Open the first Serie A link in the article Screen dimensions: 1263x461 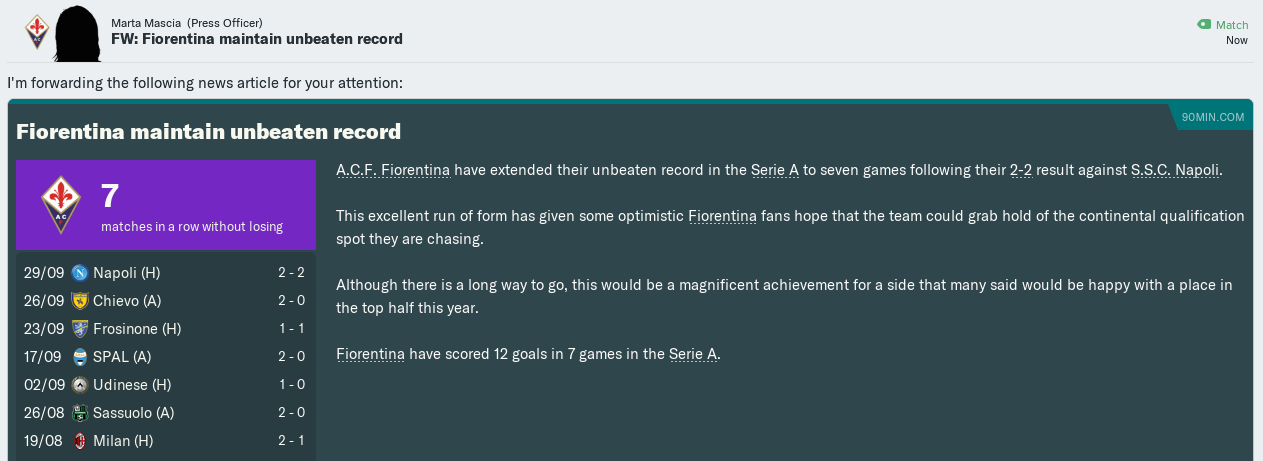774,170
